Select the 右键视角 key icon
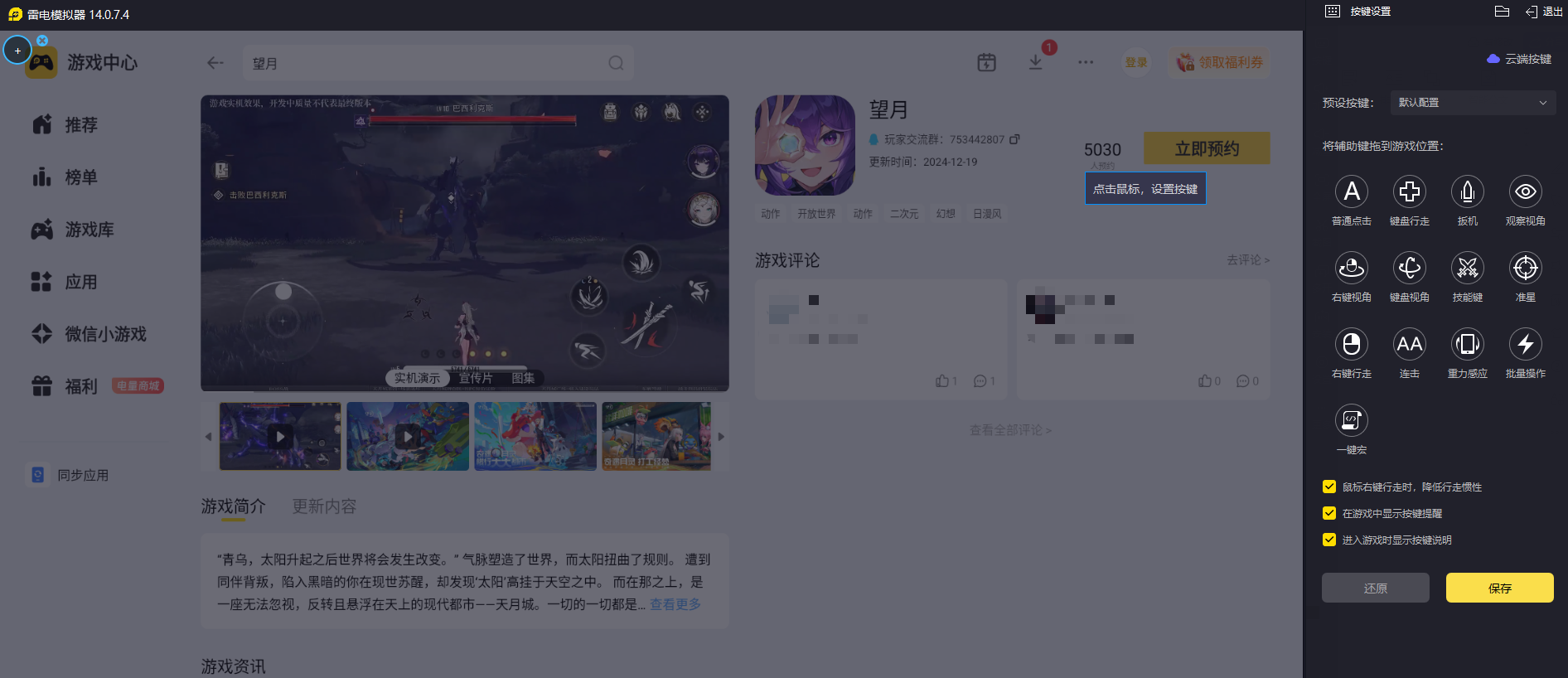 coord(1352,268)
